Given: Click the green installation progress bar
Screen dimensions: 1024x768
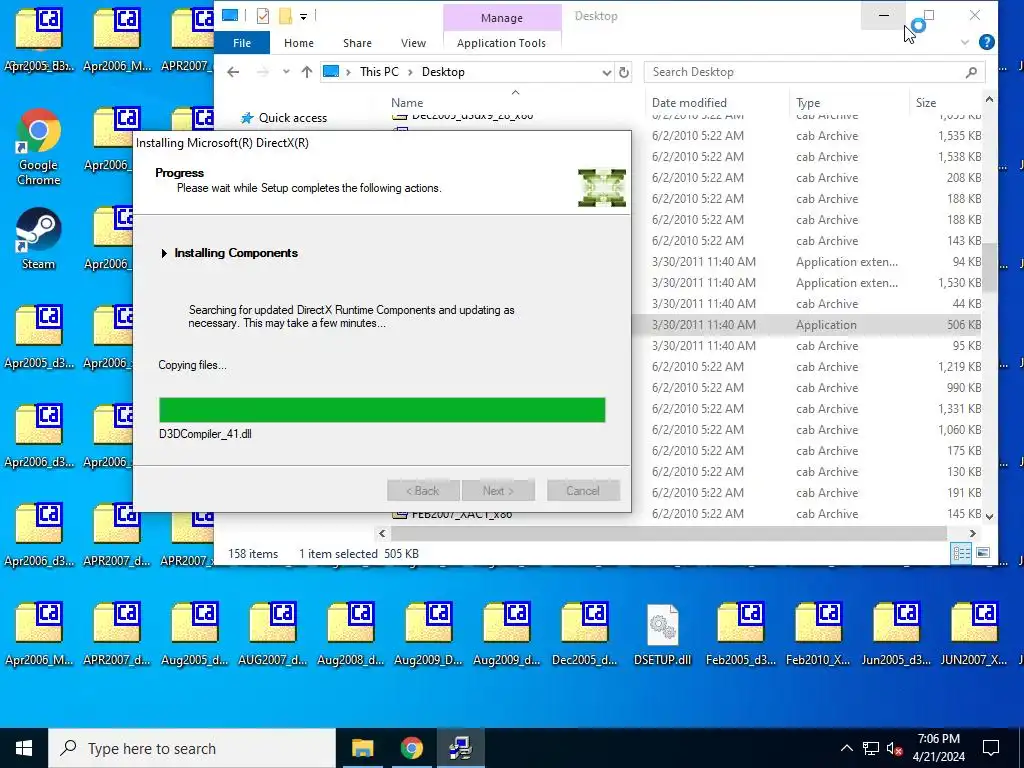Looking at the screenshot, I should (382, 410).
